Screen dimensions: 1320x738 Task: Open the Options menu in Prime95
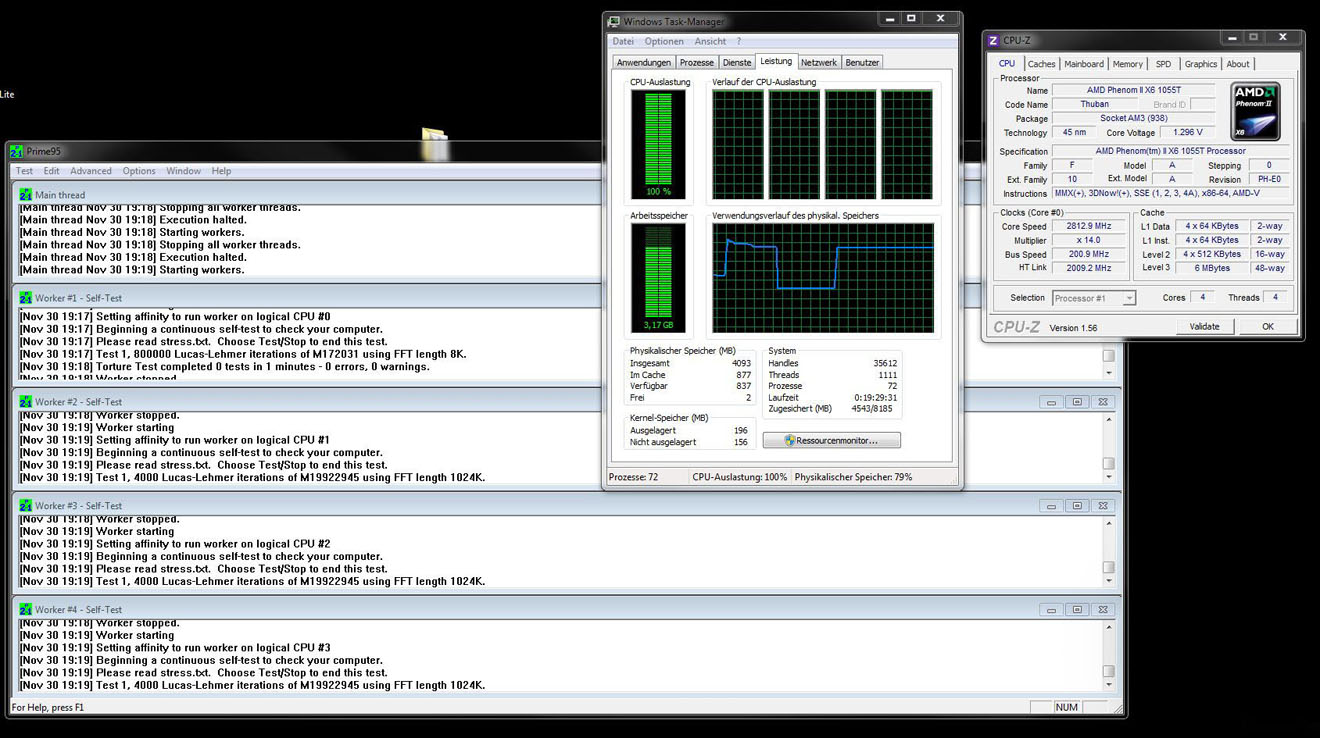139,171
